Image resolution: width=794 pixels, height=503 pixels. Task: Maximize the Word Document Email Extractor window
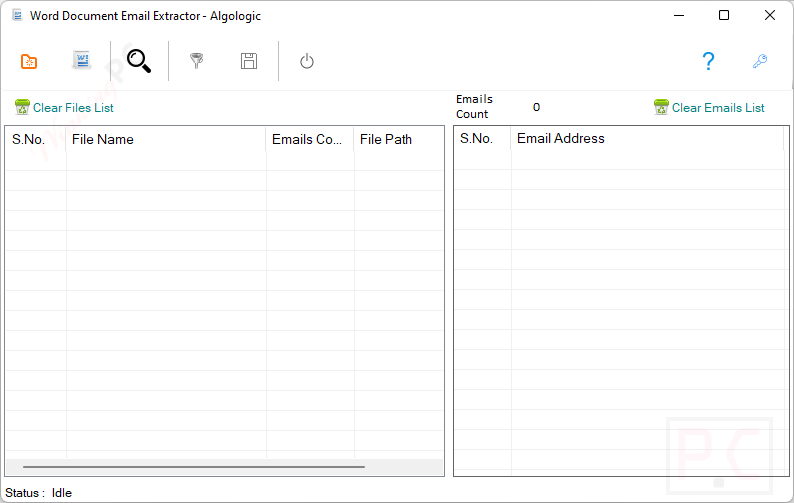[724, 15]
